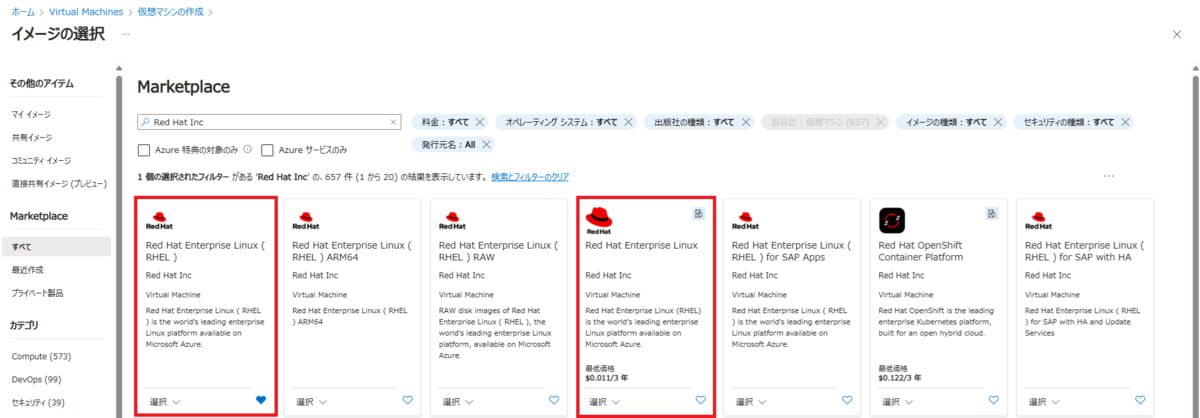
Task: Select すべて under Marketplace sidebar
Action: (56, 246)
